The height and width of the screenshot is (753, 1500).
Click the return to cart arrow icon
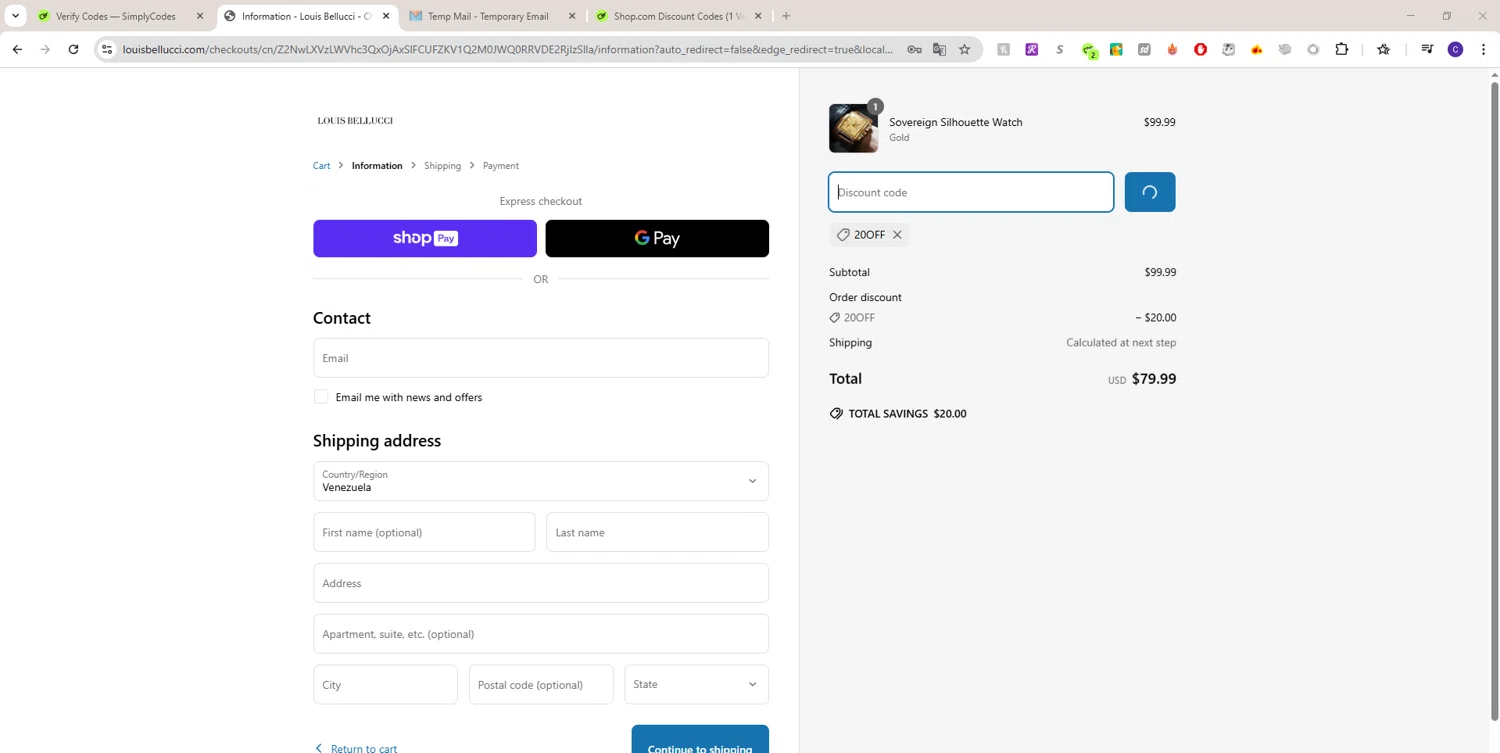coord(319,748)
